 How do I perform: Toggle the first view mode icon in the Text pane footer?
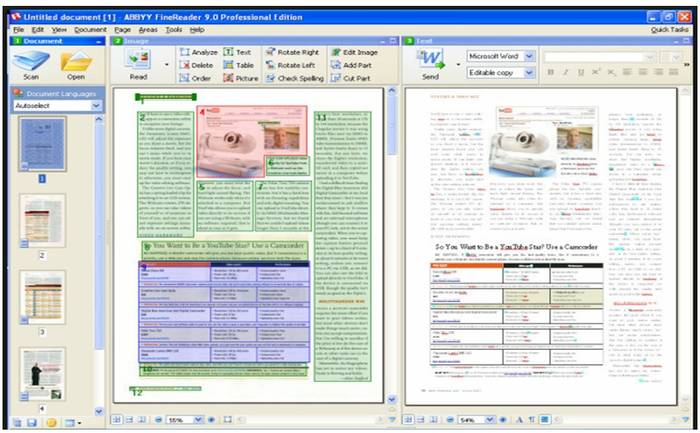tap(408, 420)
